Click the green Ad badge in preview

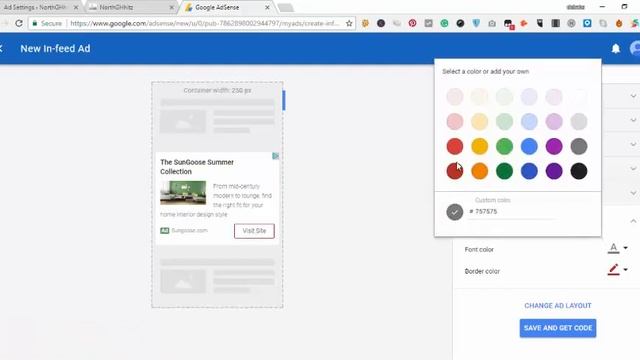[x=164, y=231]
